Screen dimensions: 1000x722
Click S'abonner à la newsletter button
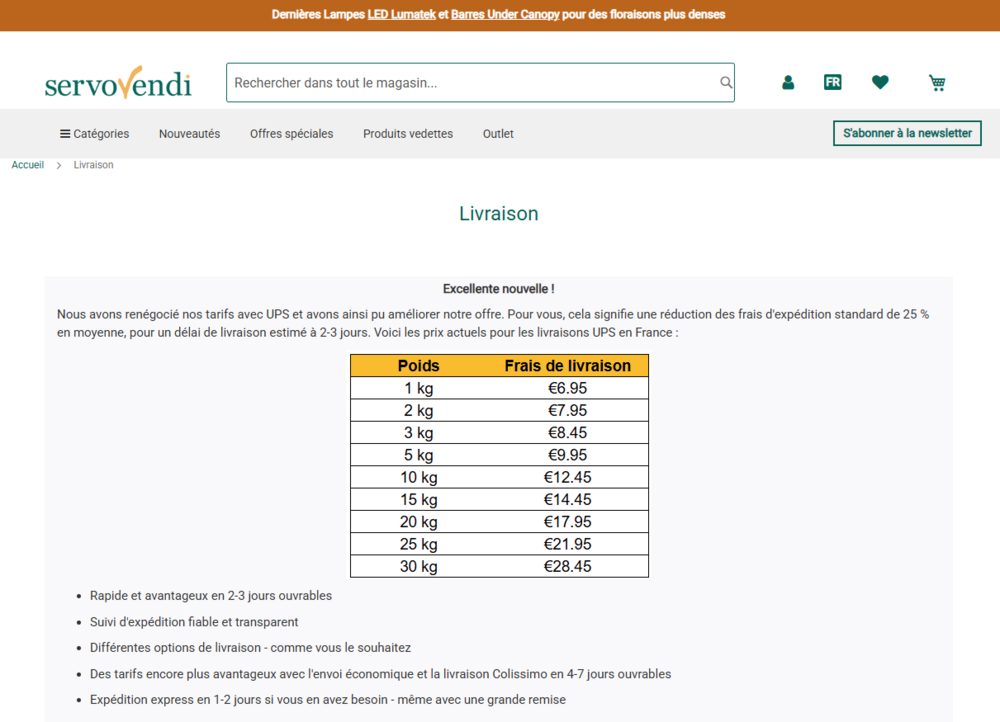(x=907, y=133)
